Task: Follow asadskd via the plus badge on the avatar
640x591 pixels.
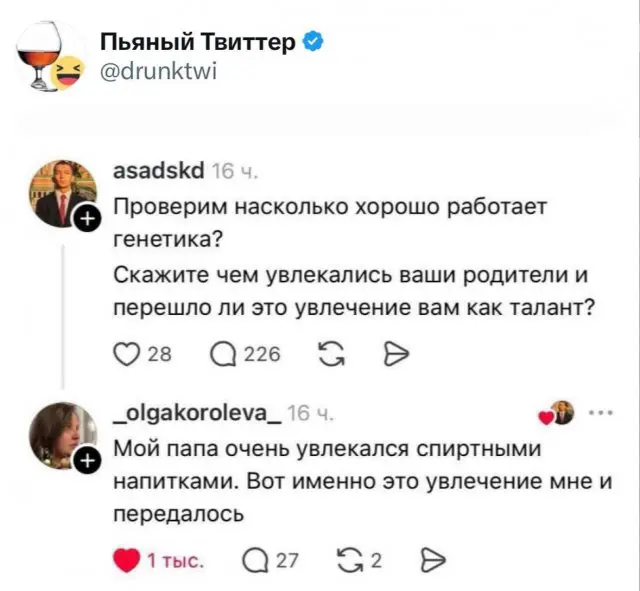Action: 87,219
